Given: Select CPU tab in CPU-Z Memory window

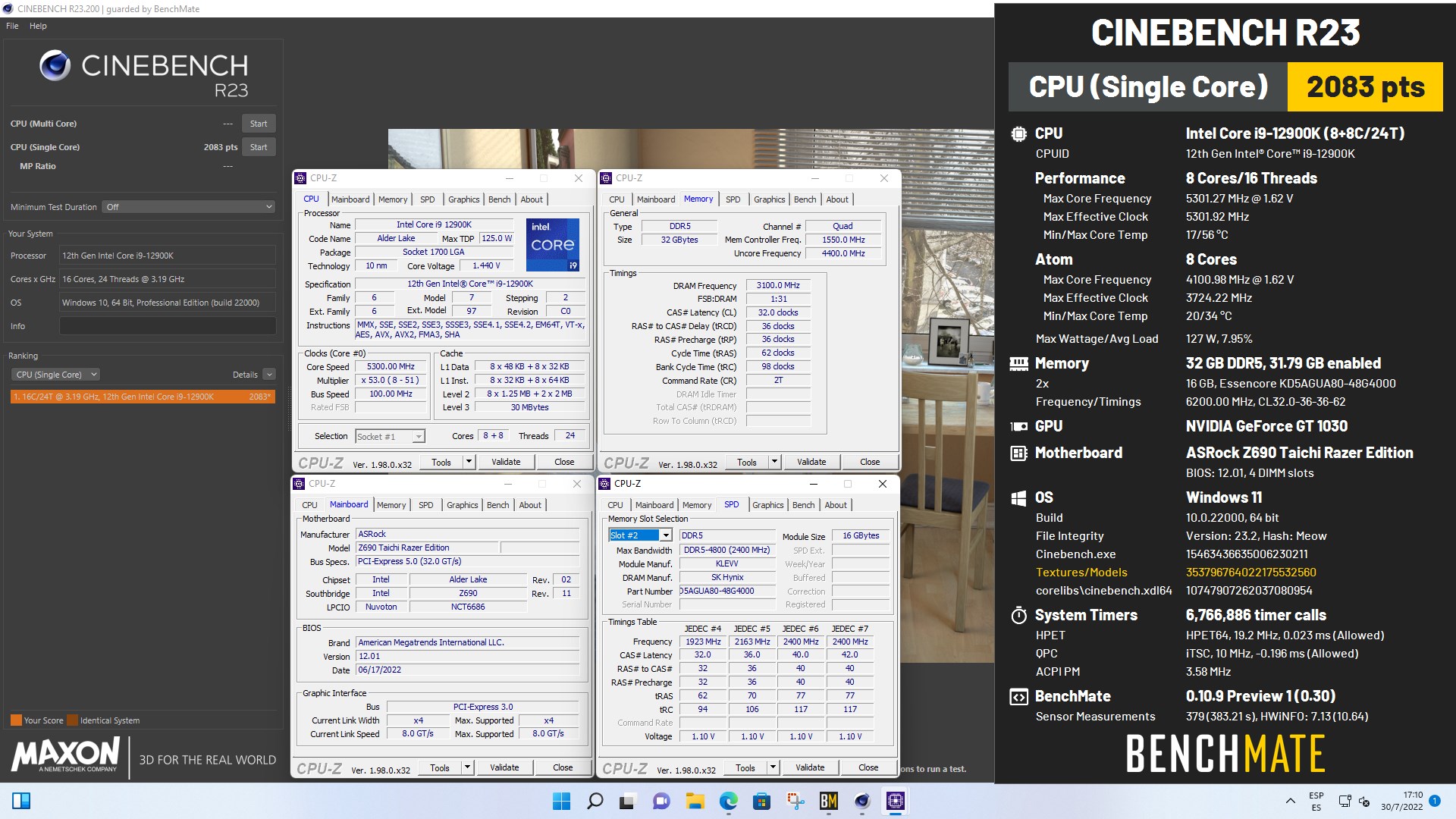Looking at the screenshot, I should point(617,199).
